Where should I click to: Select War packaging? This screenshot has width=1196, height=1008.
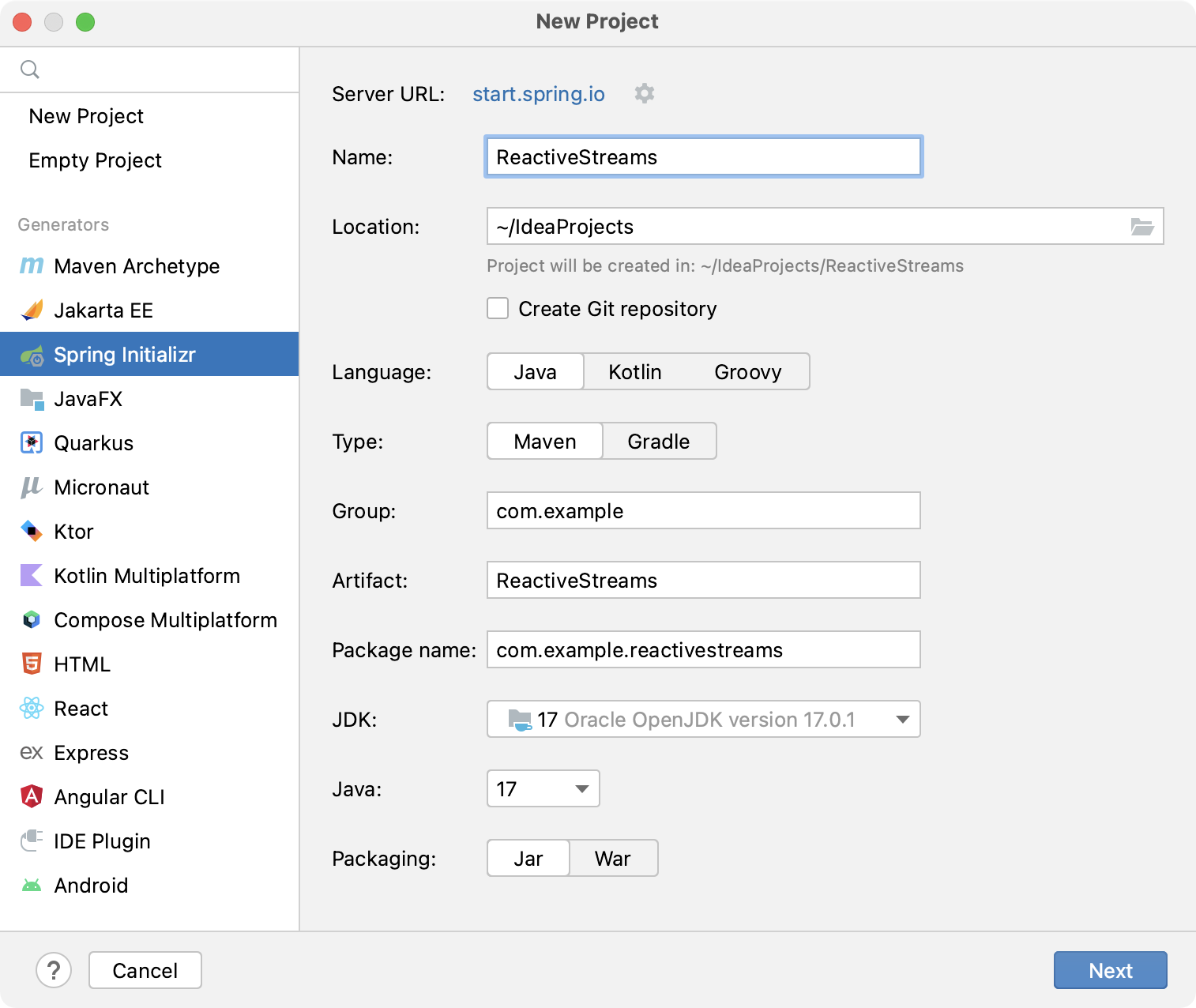click(x=613, y=858)
